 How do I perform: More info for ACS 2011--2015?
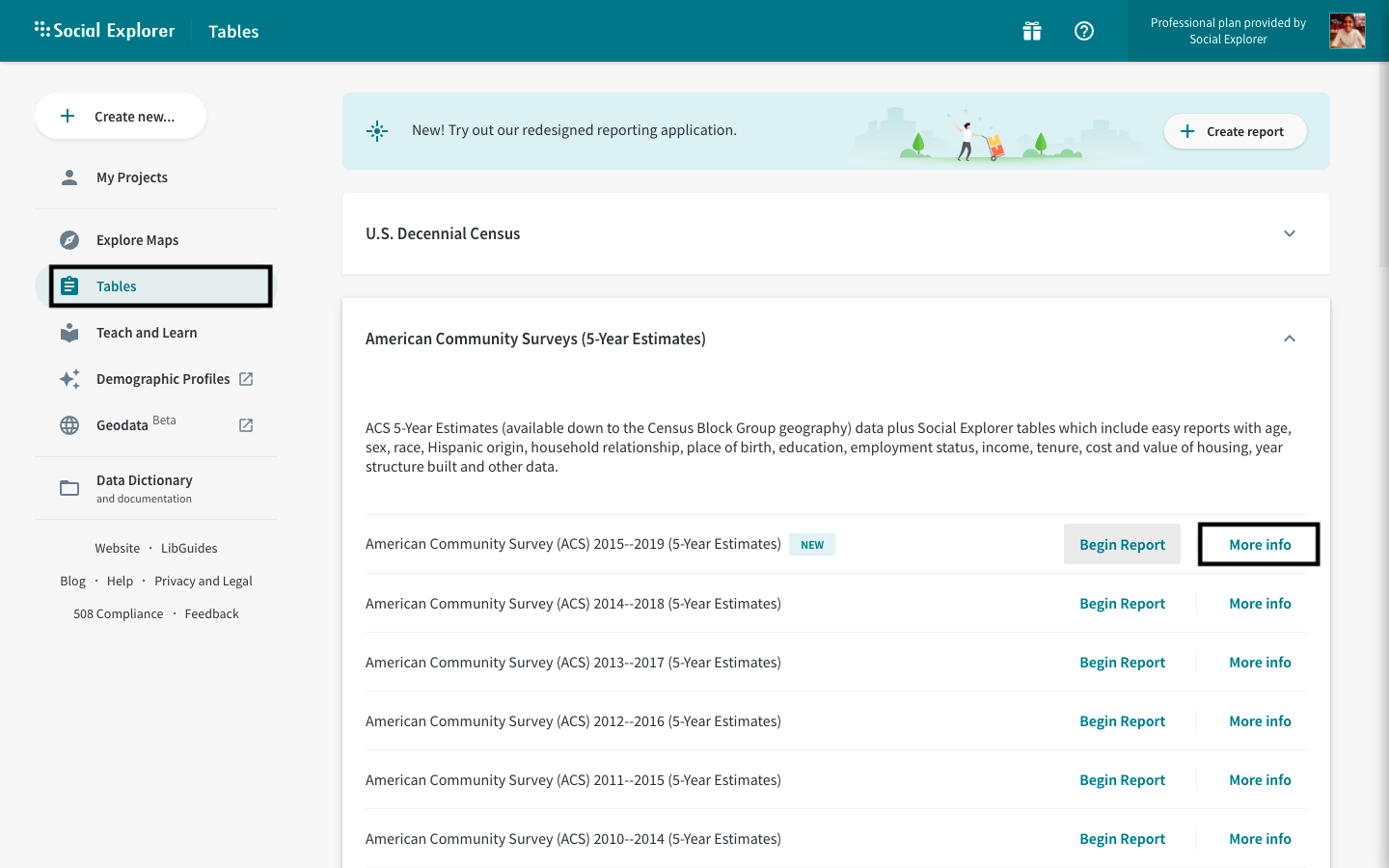(1260, 779)
